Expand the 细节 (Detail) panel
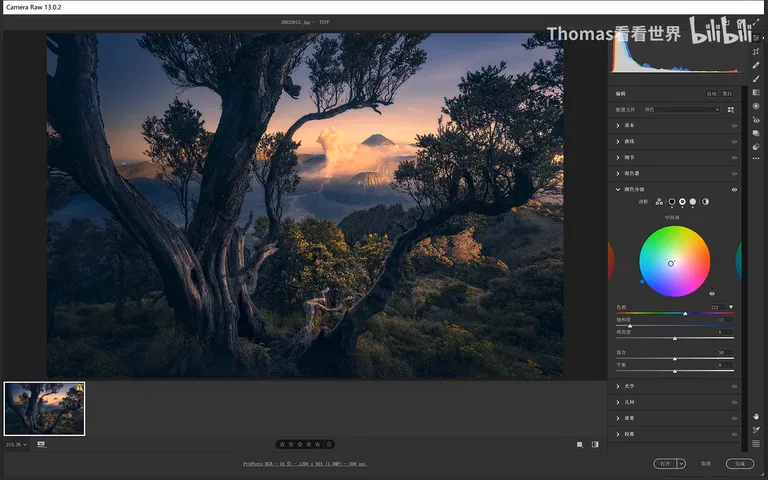 tap(618, 158)
